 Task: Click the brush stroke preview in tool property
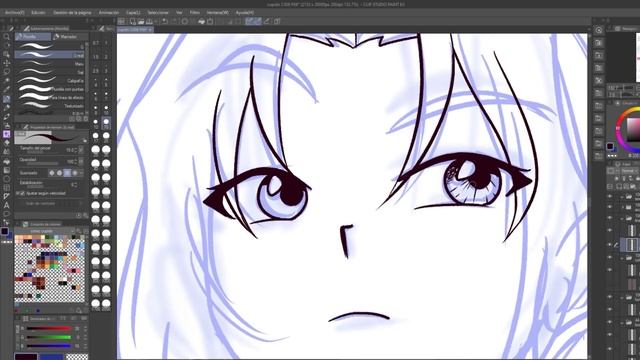pos(51,137)
